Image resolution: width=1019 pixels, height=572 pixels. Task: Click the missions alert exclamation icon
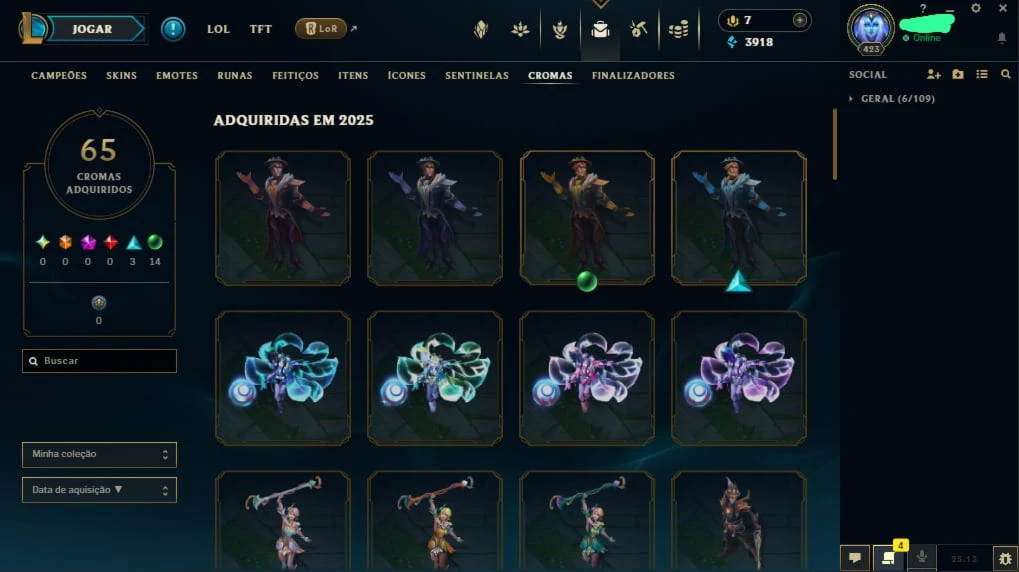click(x=173, y=29)
